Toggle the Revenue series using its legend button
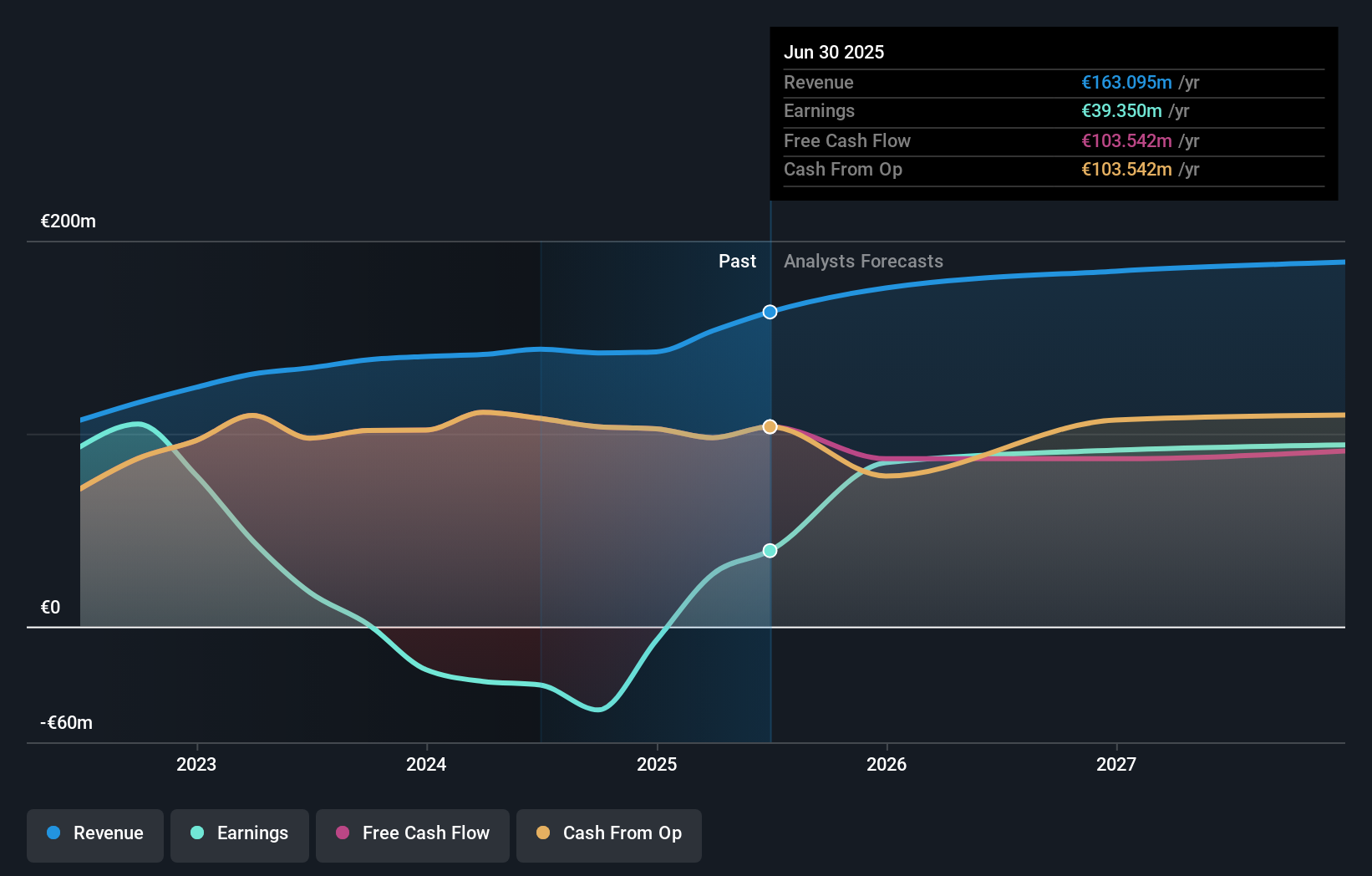Viewport: 1372px width, 876px height. (94, 833)
